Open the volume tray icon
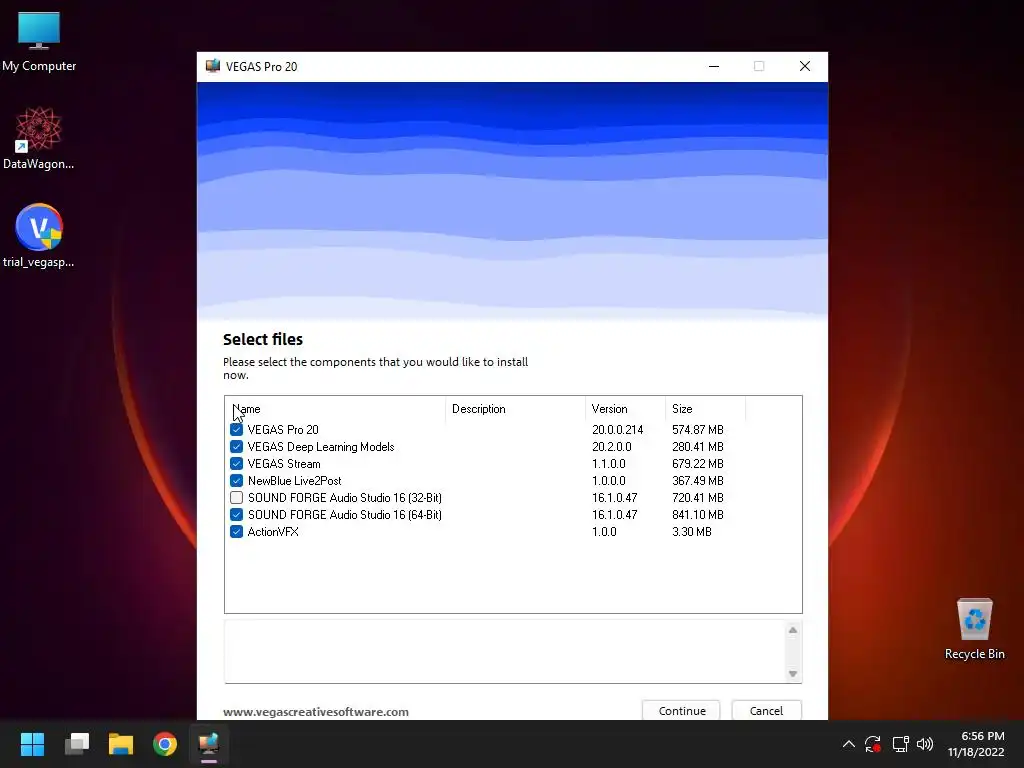 point(925,744)
